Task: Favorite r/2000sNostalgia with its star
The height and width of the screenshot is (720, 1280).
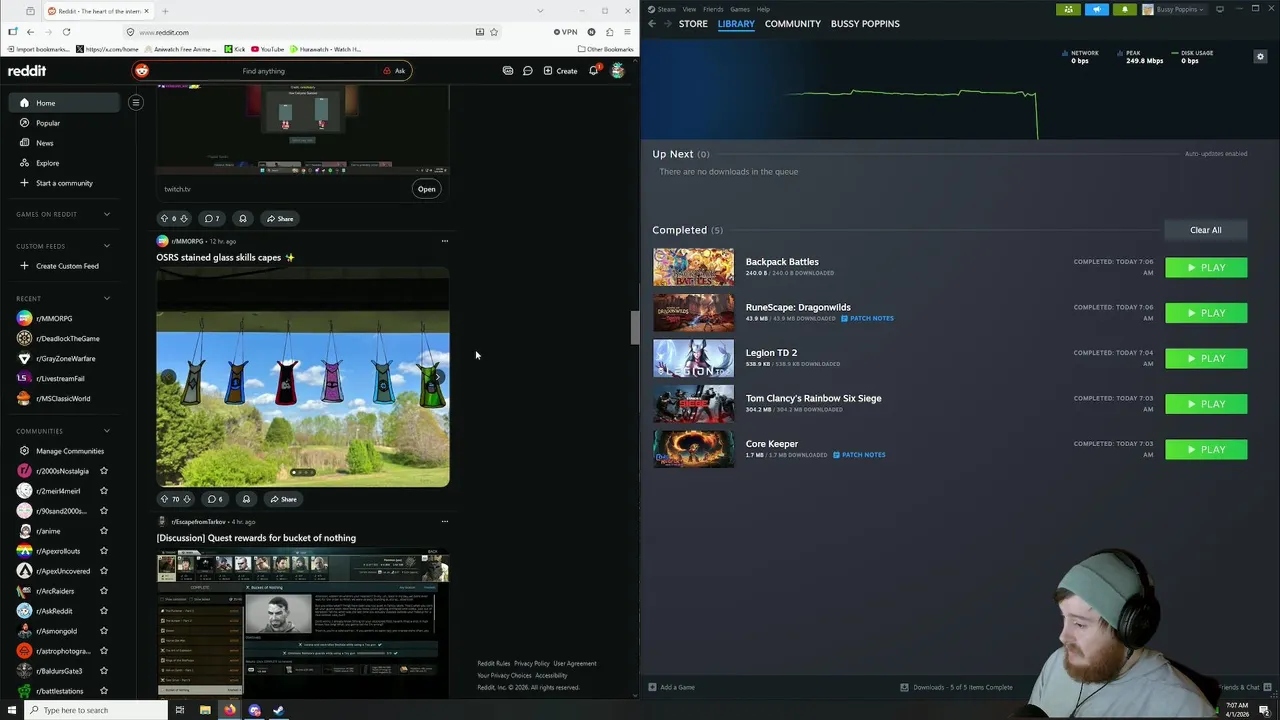Action: click(x=104, y=471)
